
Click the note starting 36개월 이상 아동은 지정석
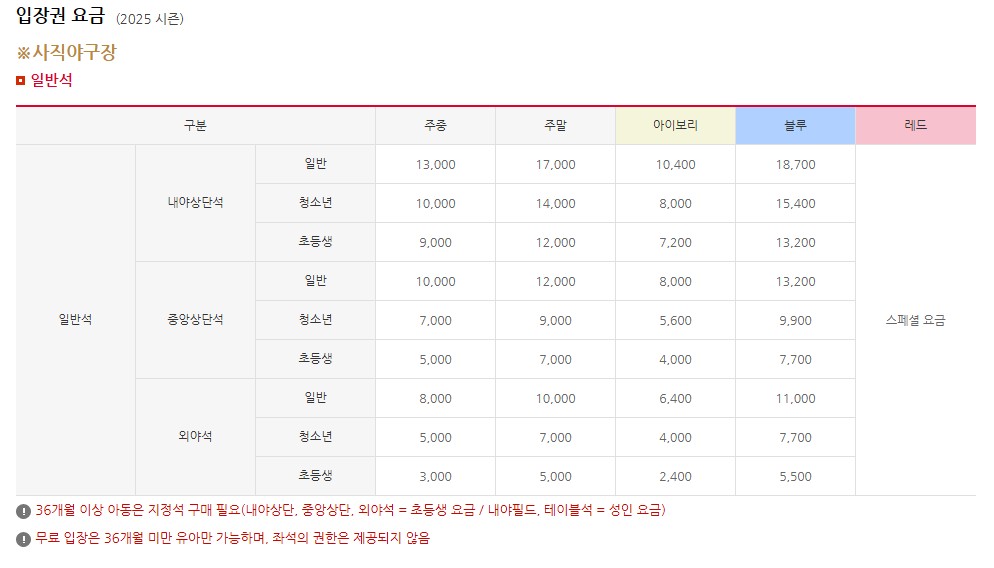pos(350,510)
